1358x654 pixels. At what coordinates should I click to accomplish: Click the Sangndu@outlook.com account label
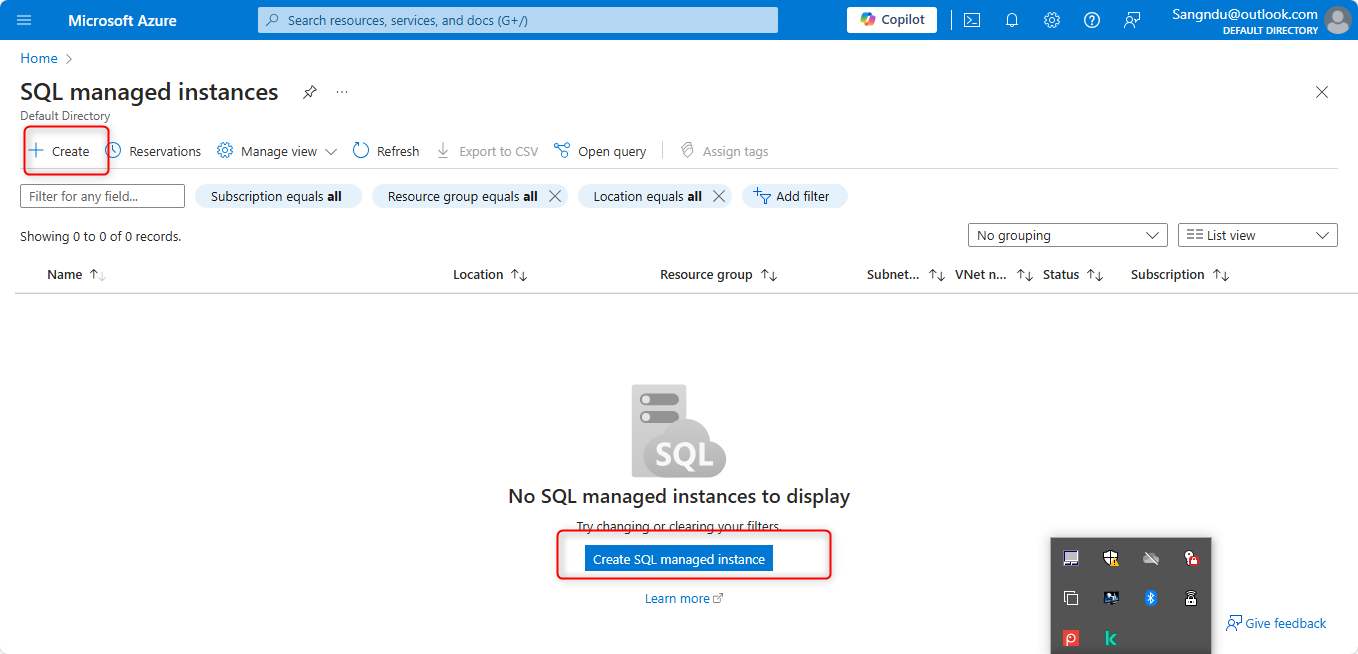click(1245, 14)
